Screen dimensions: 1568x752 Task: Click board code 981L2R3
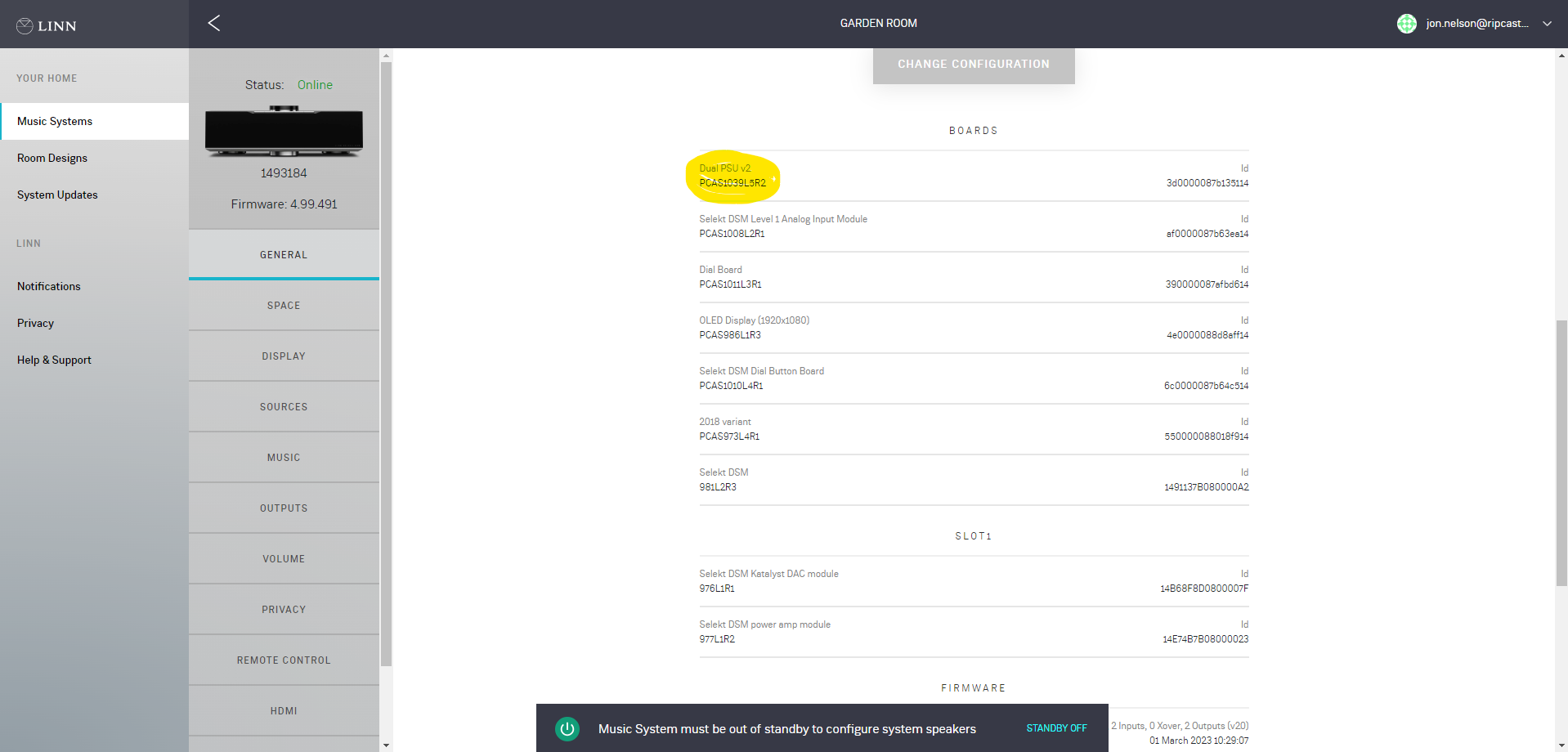pyautogui.click(x=718, y=487)
